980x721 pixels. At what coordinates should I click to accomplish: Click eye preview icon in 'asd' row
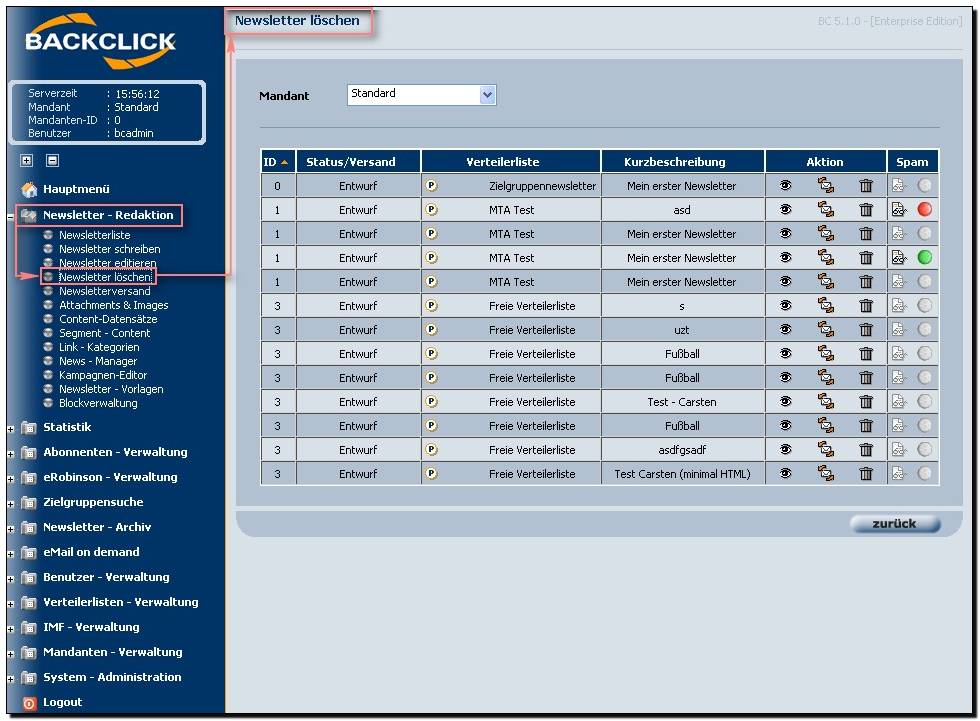(x=786, y=209)
